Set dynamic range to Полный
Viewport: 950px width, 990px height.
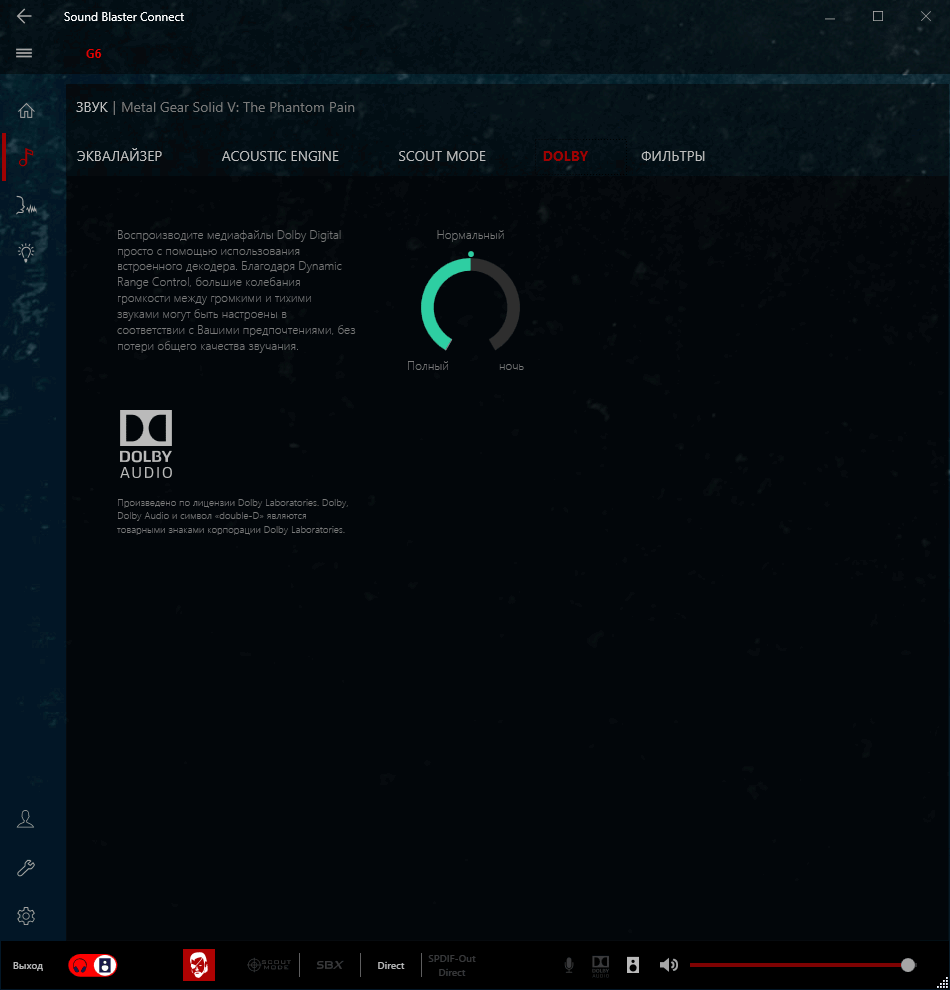click(428, 366)
